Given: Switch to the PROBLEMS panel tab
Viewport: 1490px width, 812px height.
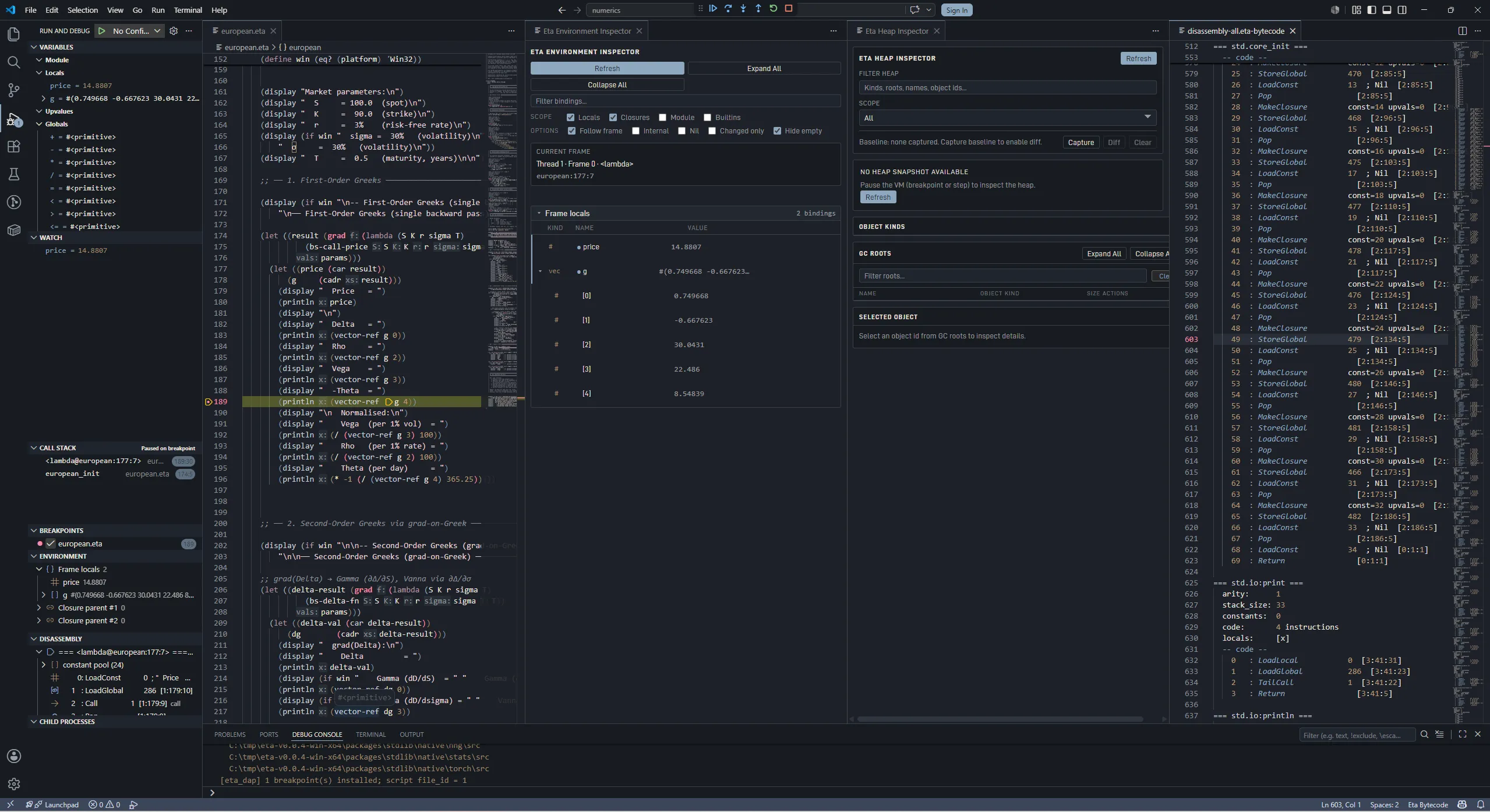Looking at the screenshot, I should click(229, 734).
